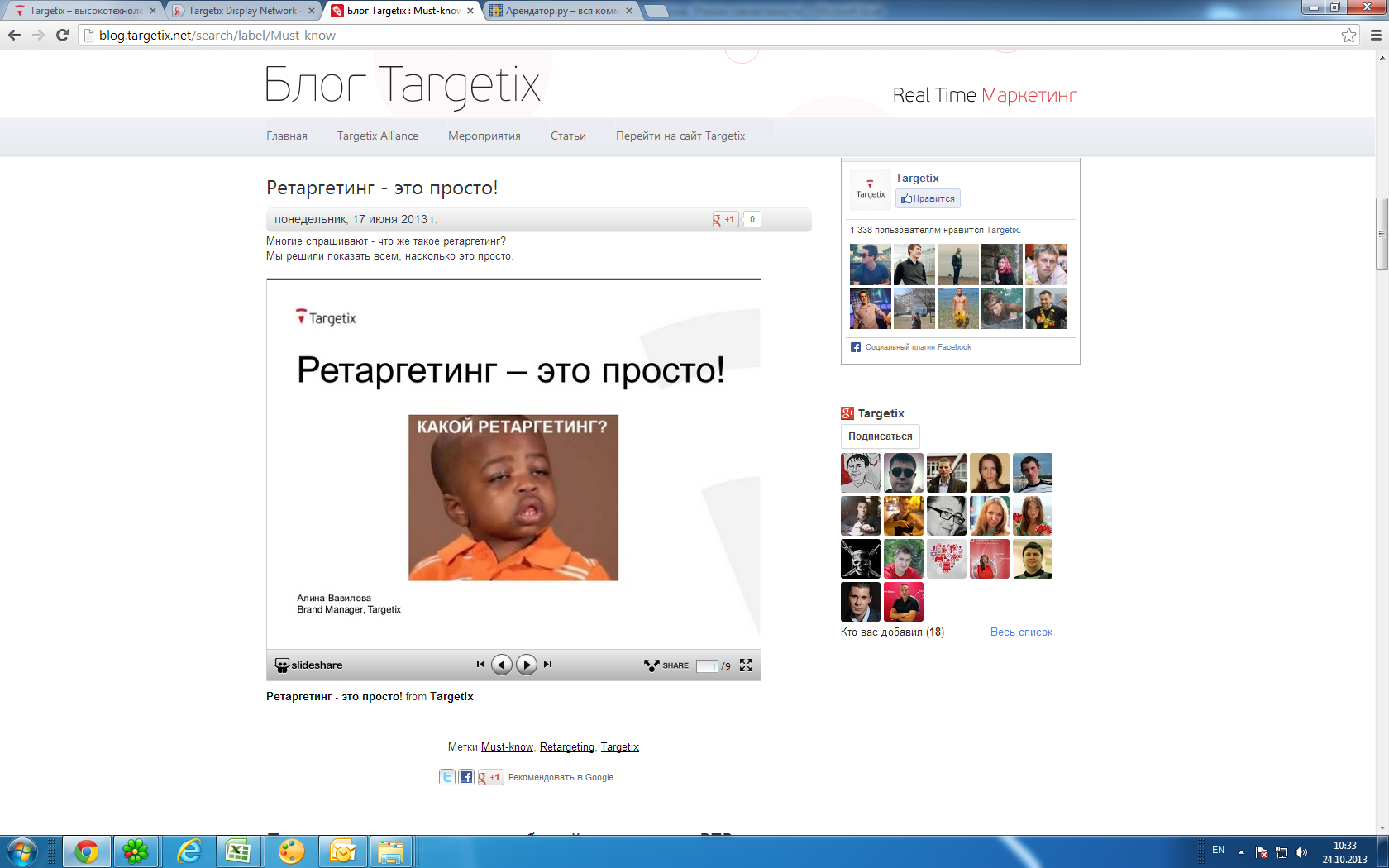This screenshot has height=868, width=1389.
Task: Go back to the previous page in Chrome
Action: pos(14,36)
